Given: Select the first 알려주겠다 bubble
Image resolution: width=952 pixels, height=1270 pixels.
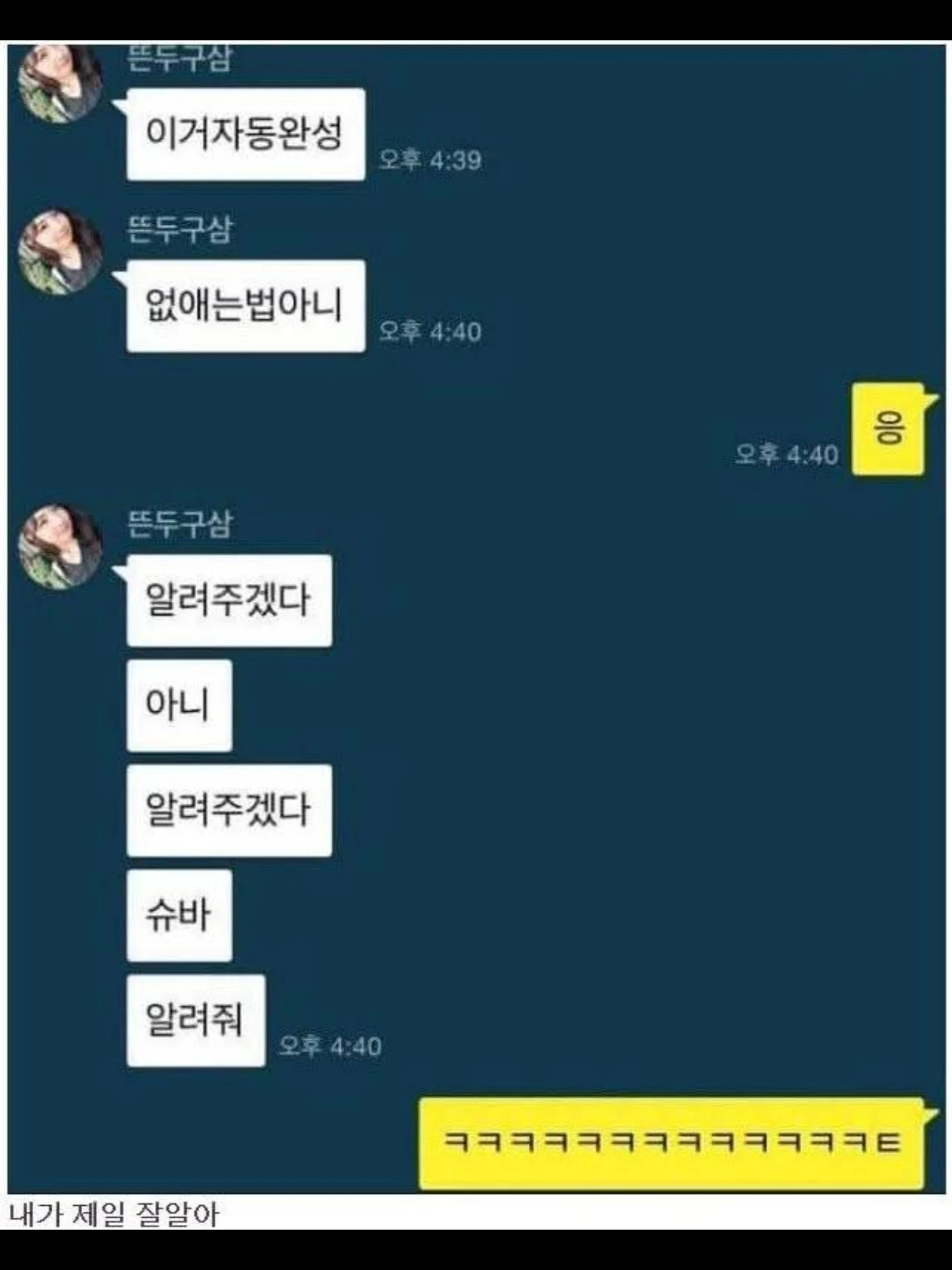Looking at the screenshot, I should pos(229,601).
